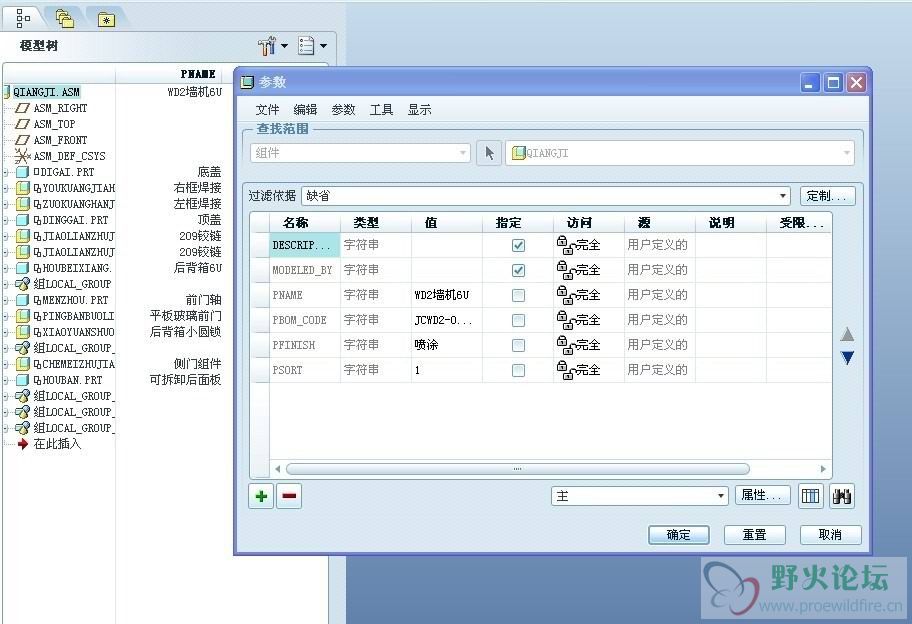Viewport: 912px width, 624px height.
Task: Click the 定制... button
Action: [827, 195]
